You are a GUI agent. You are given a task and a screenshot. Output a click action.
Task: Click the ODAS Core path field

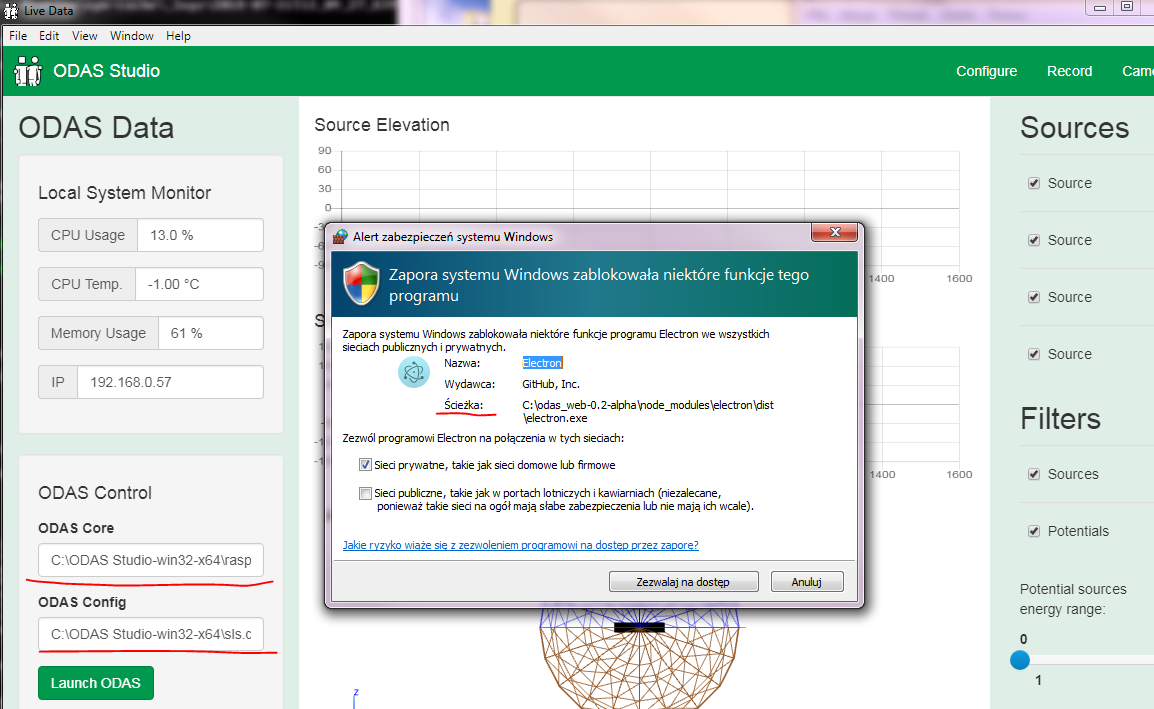(151, 560)
